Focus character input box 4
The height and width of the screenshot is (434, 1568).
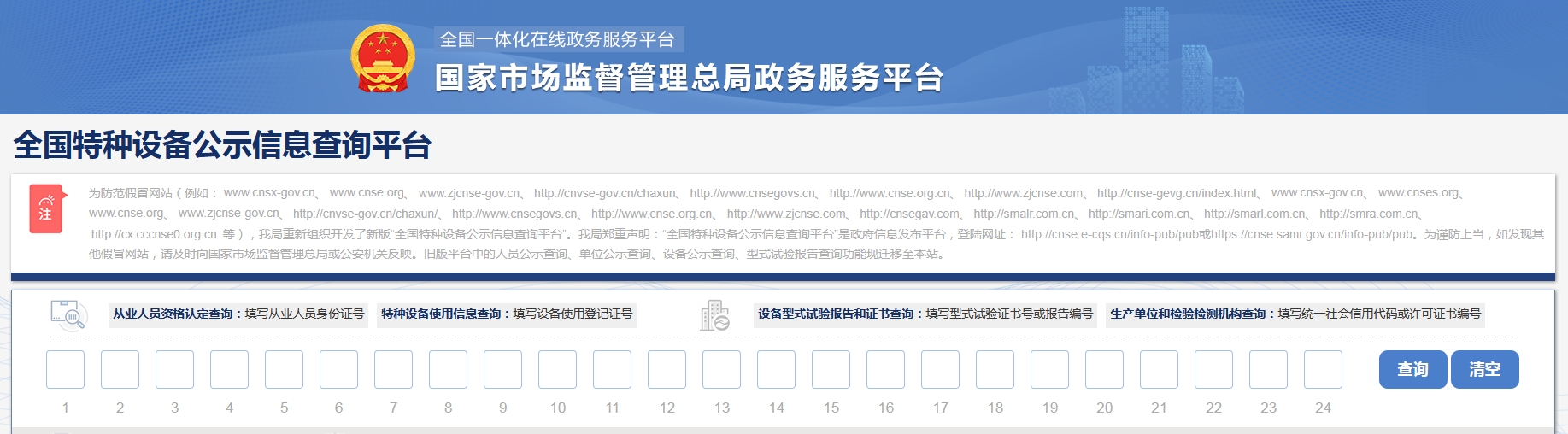click(x=229, y=369)
